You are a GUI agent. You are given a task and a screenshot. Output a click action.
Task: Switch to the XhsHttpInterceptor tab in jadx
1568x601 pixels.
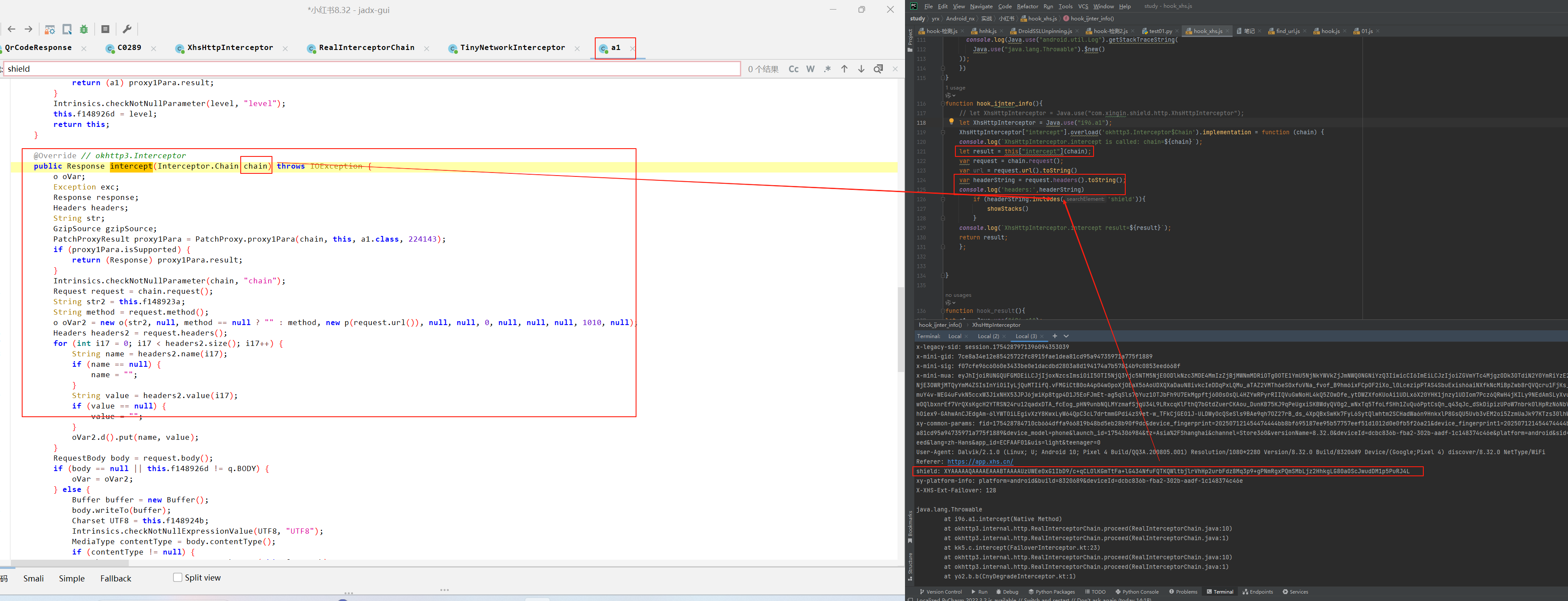pos(229,47)
